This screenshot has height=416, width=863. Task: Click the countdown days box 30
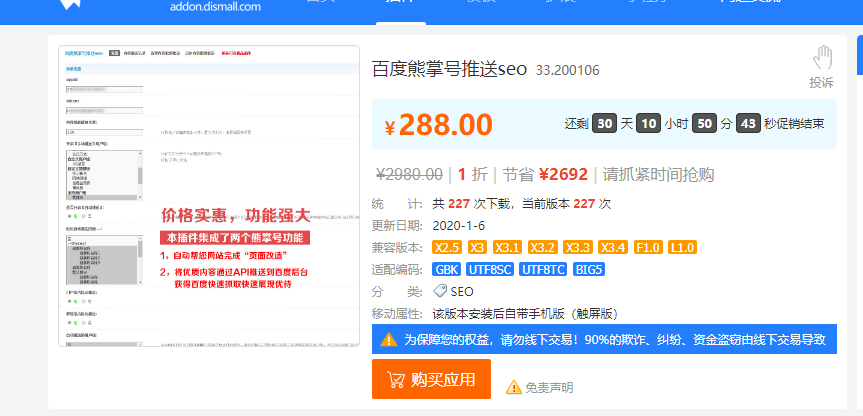click(605, 123)
